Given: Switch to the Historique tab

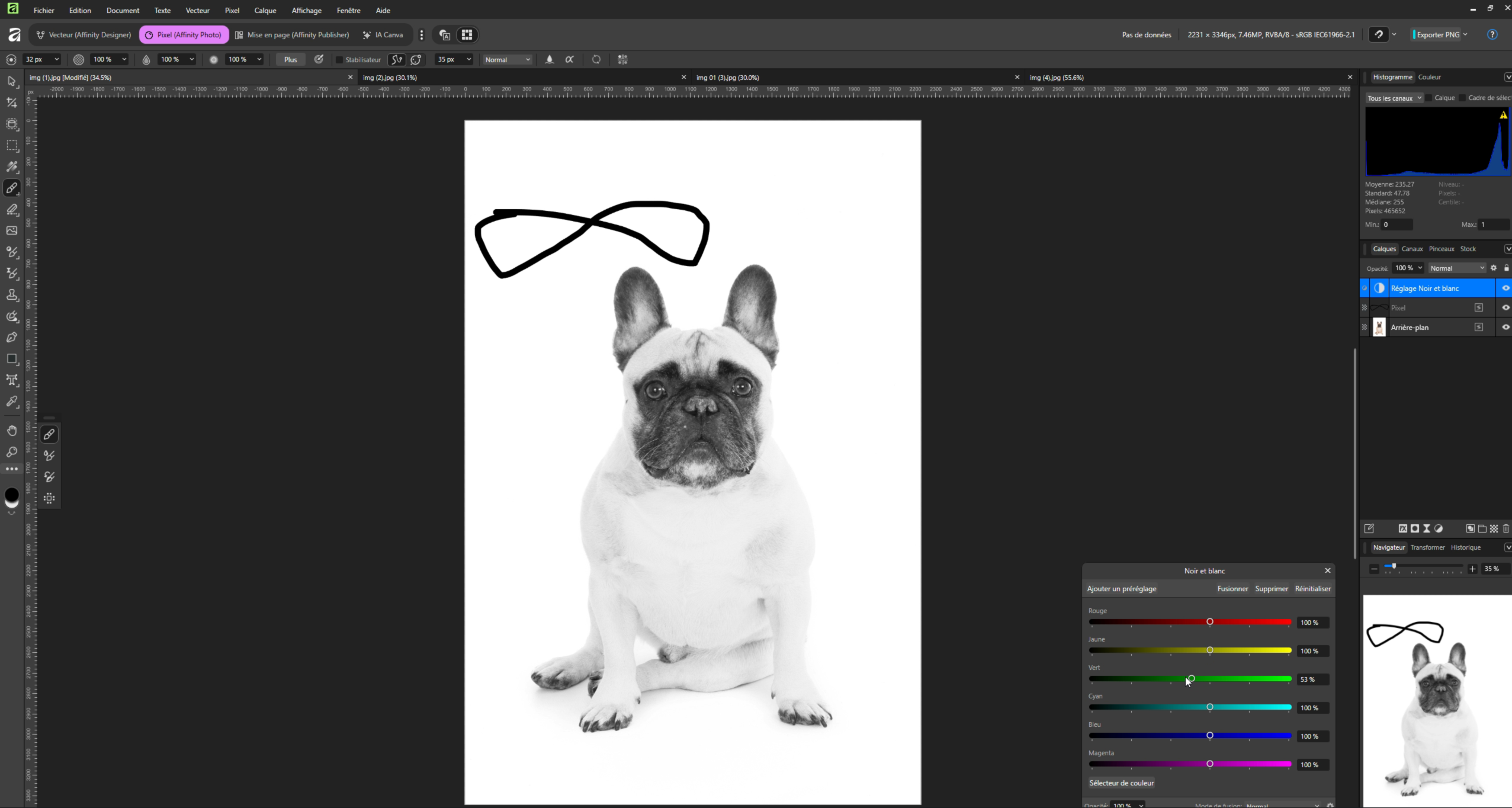Looking at the screenshot, I should (x=1465, y=547).
